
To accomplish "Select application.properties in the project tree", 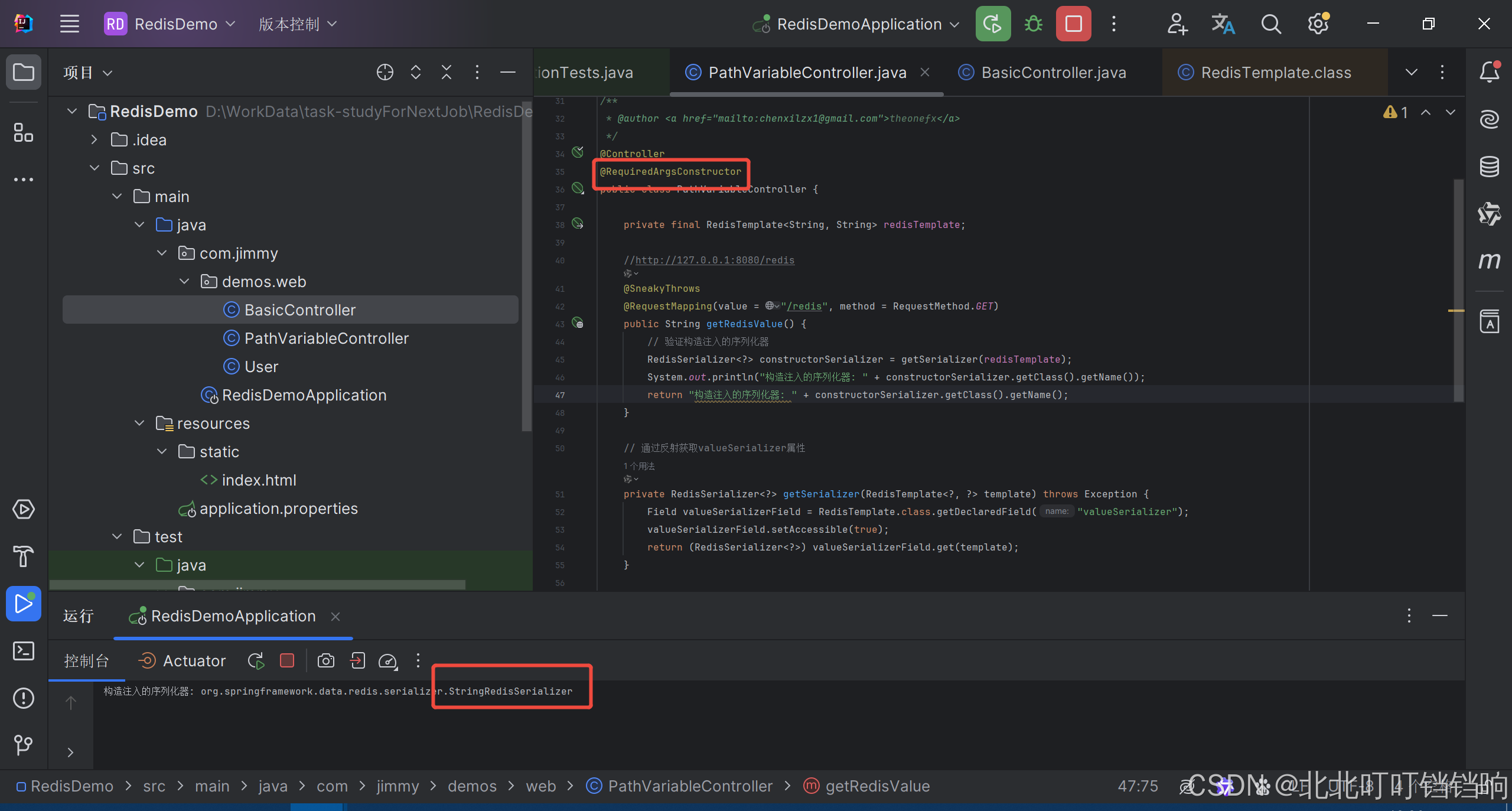I will coord(278,509).
